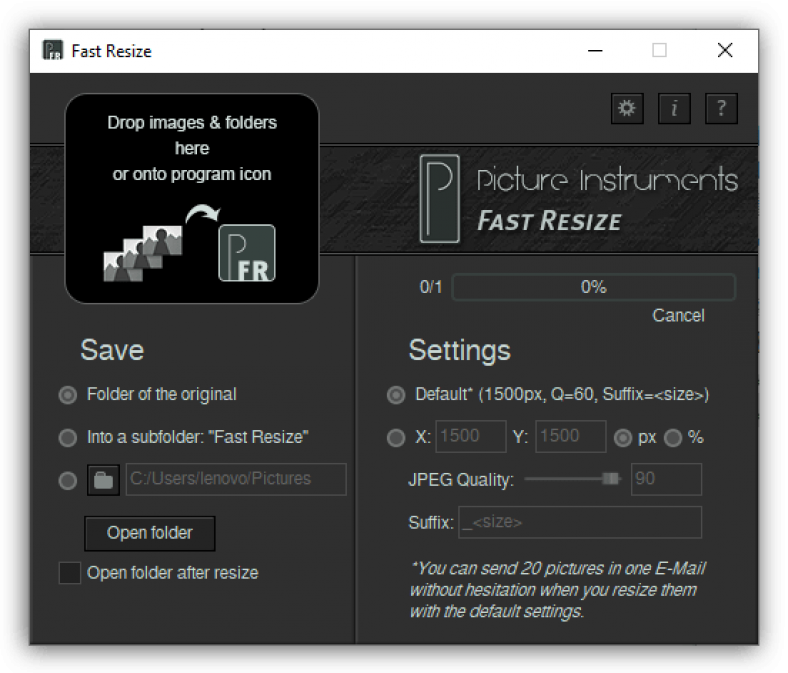Click the Suffix text field

click(x=580, y=522)
